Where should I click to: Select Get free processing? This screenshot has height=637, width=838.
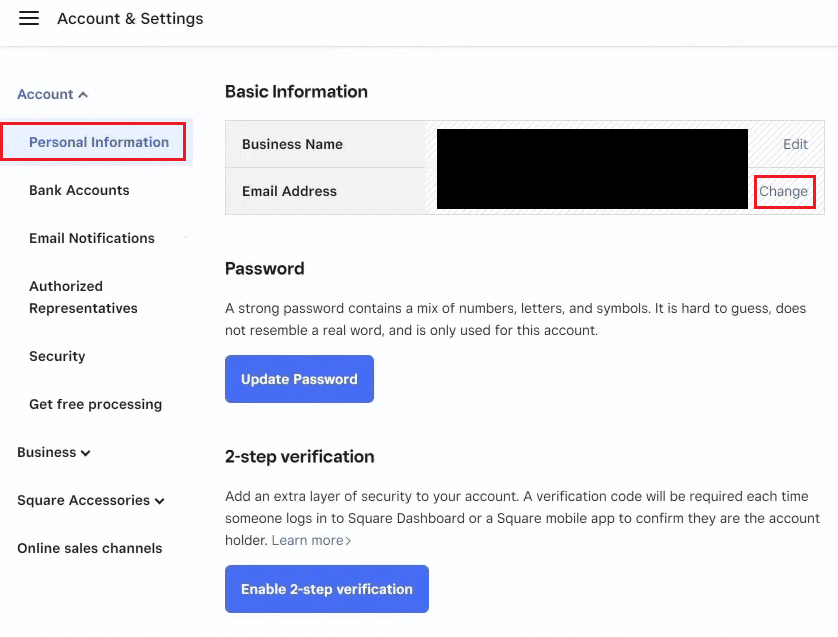point(96,404)
